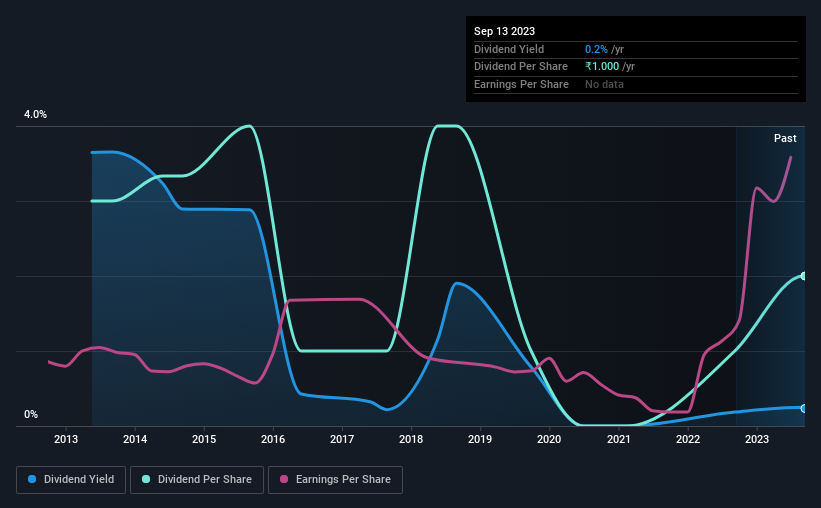Click the pink Earnings Per Share legend dot
The width and height of the screenshot is (821, 508).
pos(284,479)
